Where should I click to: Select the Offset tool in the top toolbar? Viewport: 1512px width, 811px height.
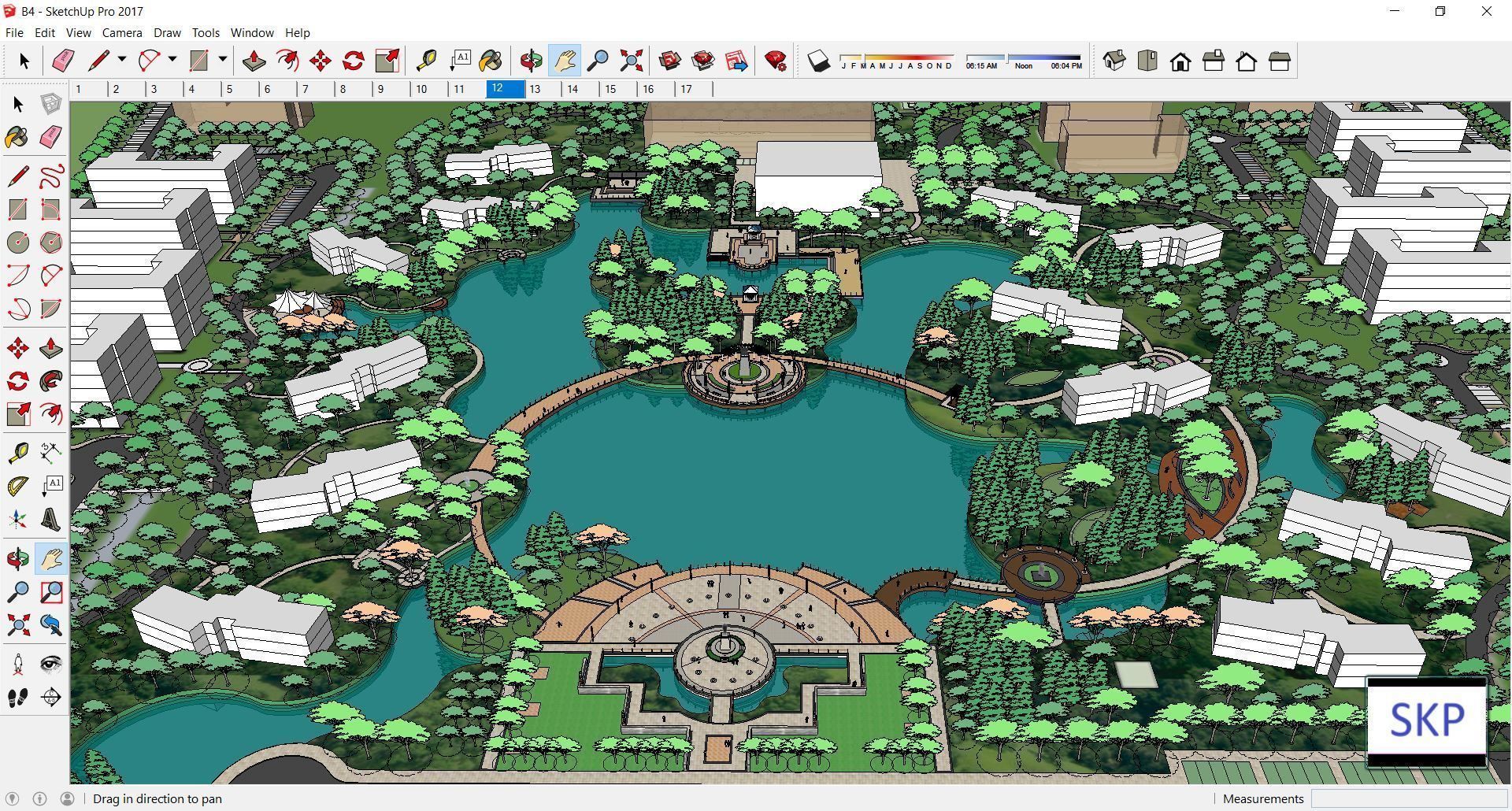pos(287,61)
